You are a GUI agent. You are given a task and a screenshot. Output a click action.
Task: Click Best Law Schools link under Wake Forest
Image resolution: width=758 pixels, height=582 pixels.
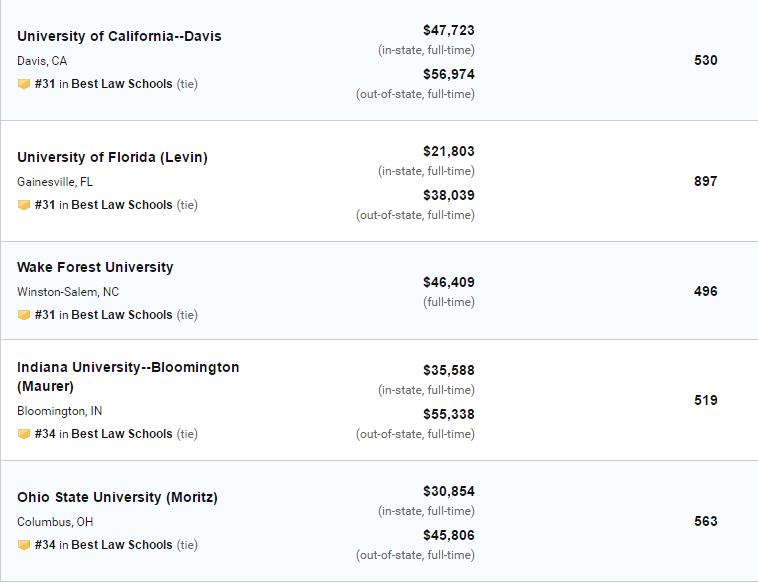122,315
